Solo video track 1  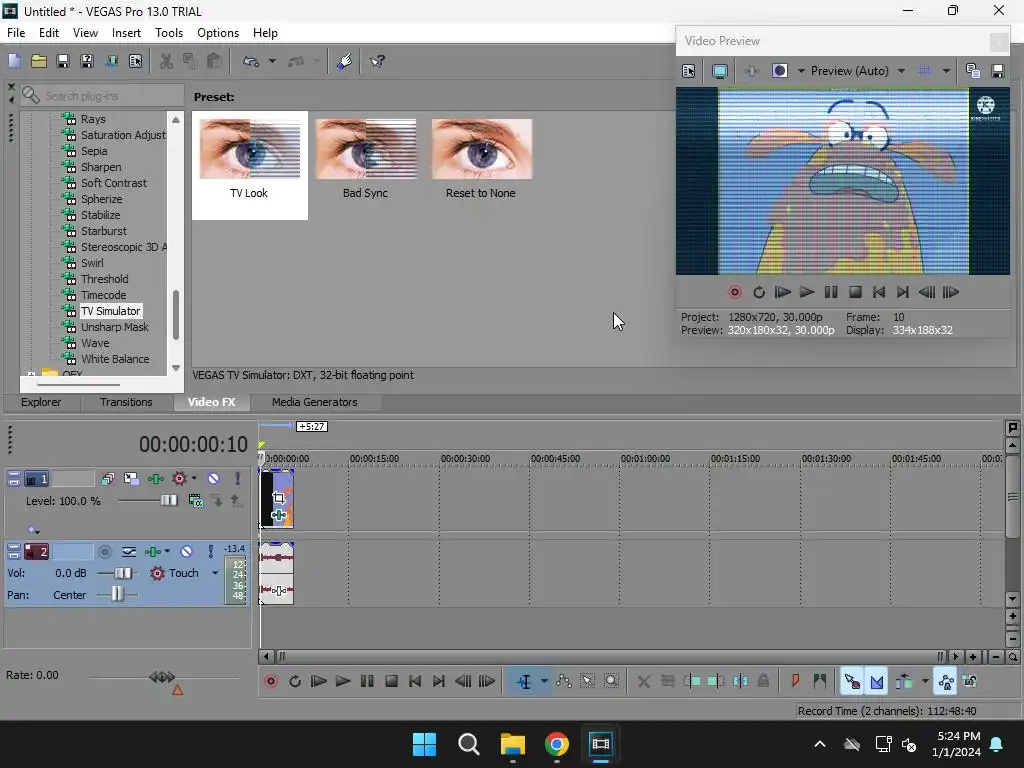click(x=238, y=479)
